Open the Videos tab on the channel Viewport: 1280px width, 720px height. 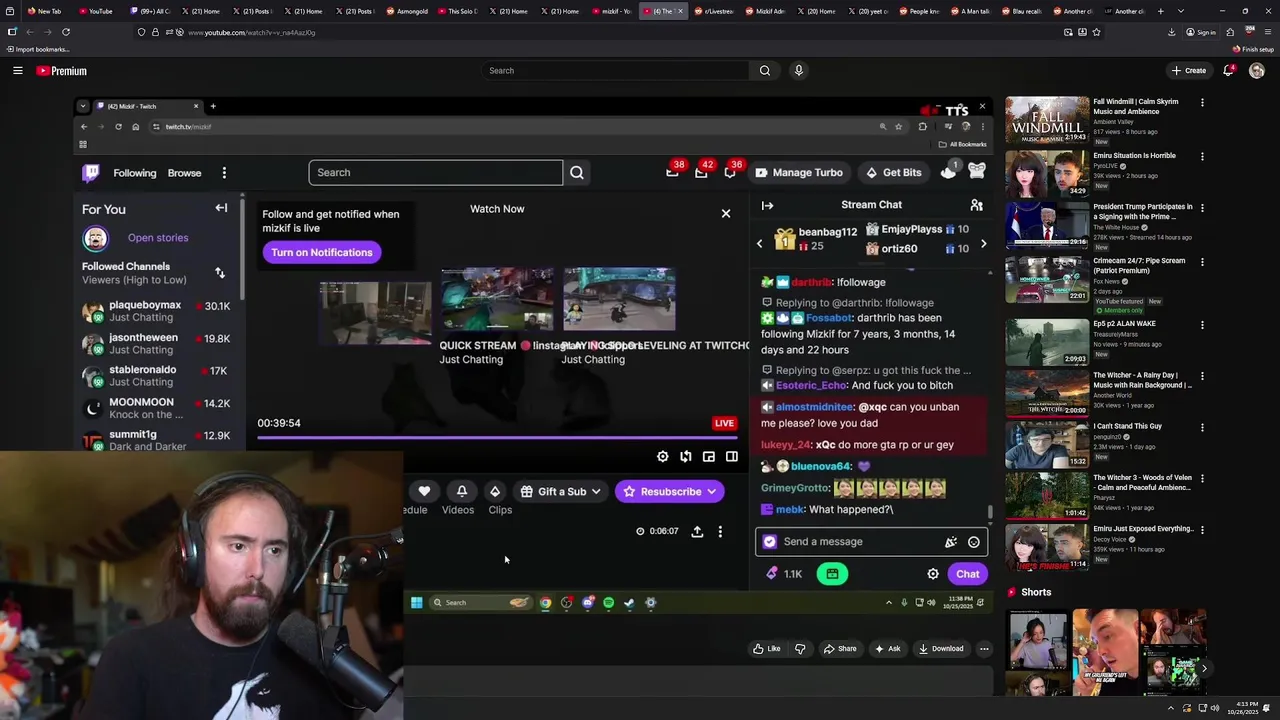[458, 510]
